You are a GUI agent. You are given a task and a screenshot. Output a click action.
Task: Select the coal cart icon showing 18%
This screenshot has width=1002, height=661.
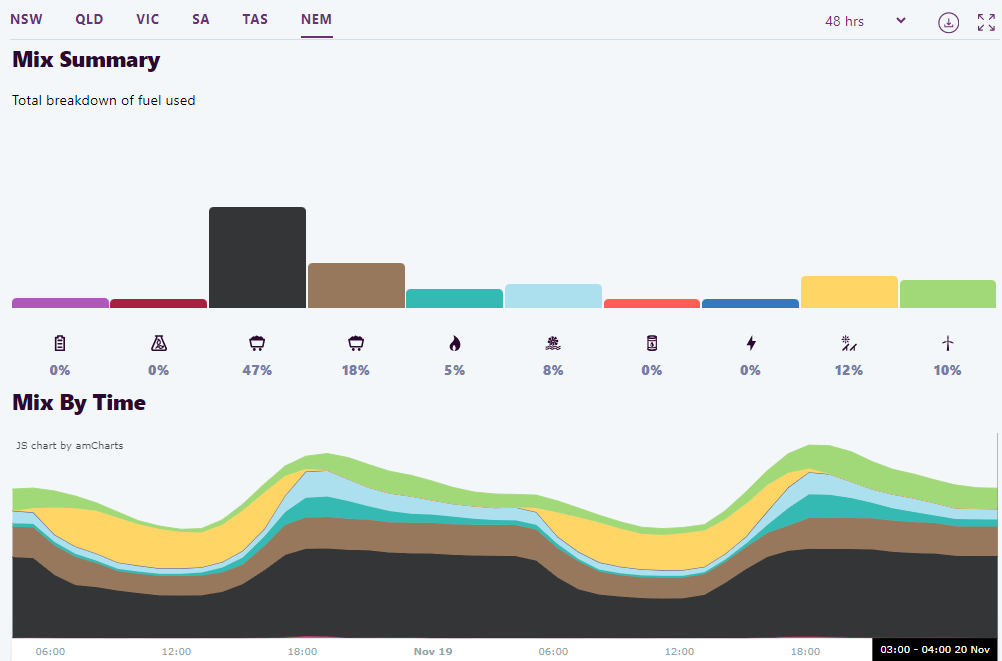coord(356,344)
